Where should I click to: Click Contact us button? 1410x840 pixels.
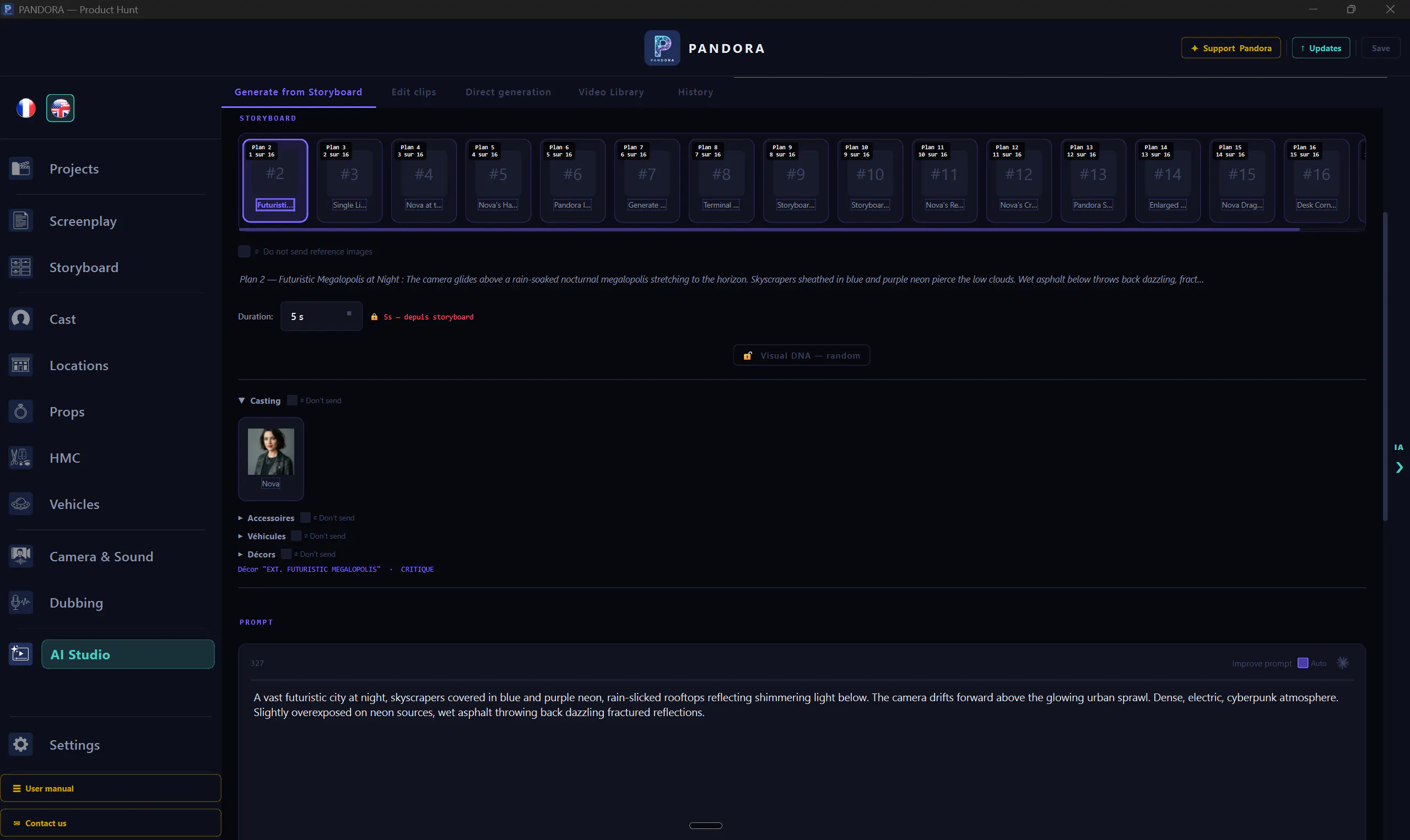pos(110,823)
